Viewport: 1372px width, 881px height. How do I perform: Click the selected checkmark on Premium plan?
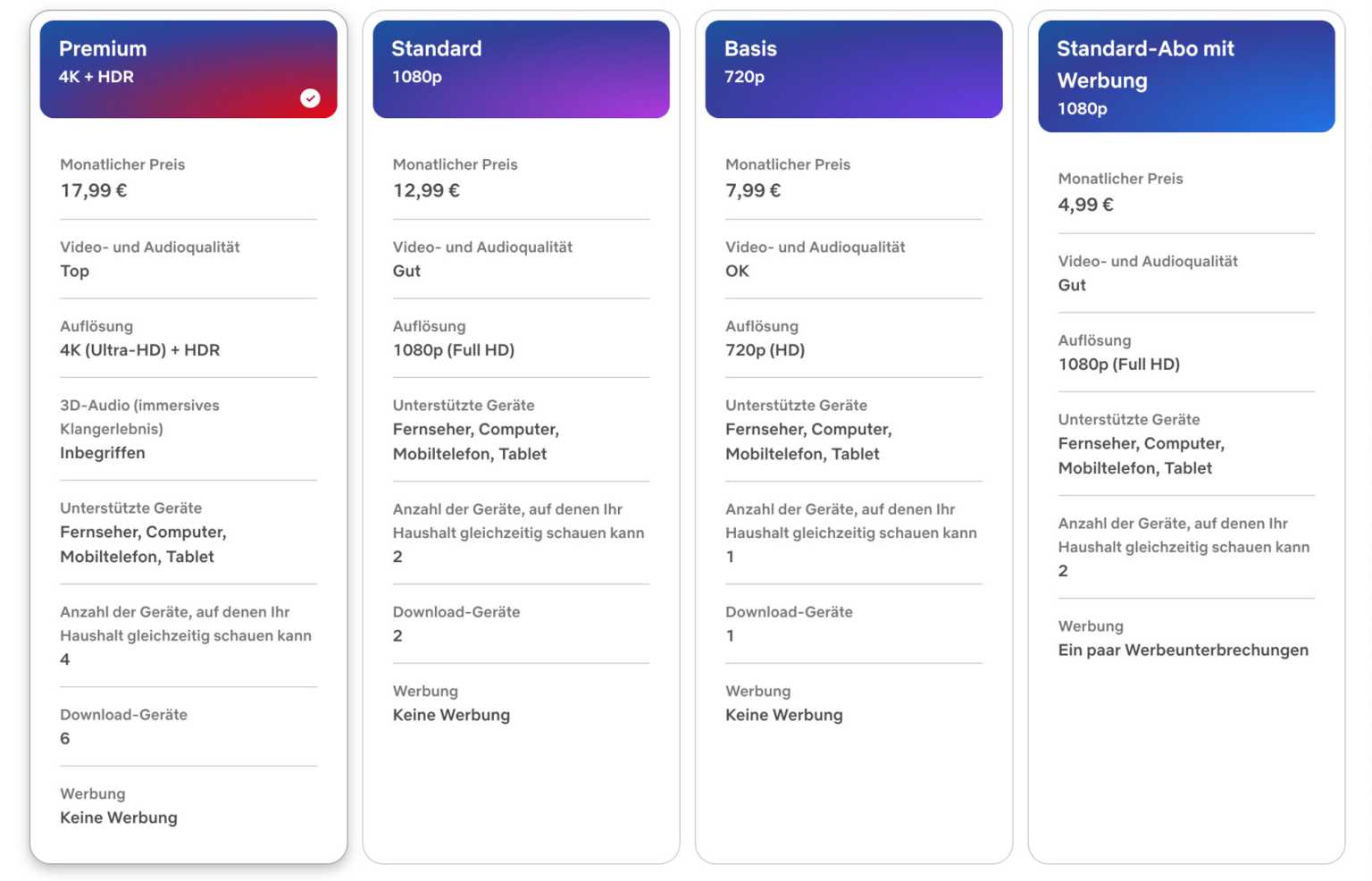pyautogui.click(x=310, y=98)
